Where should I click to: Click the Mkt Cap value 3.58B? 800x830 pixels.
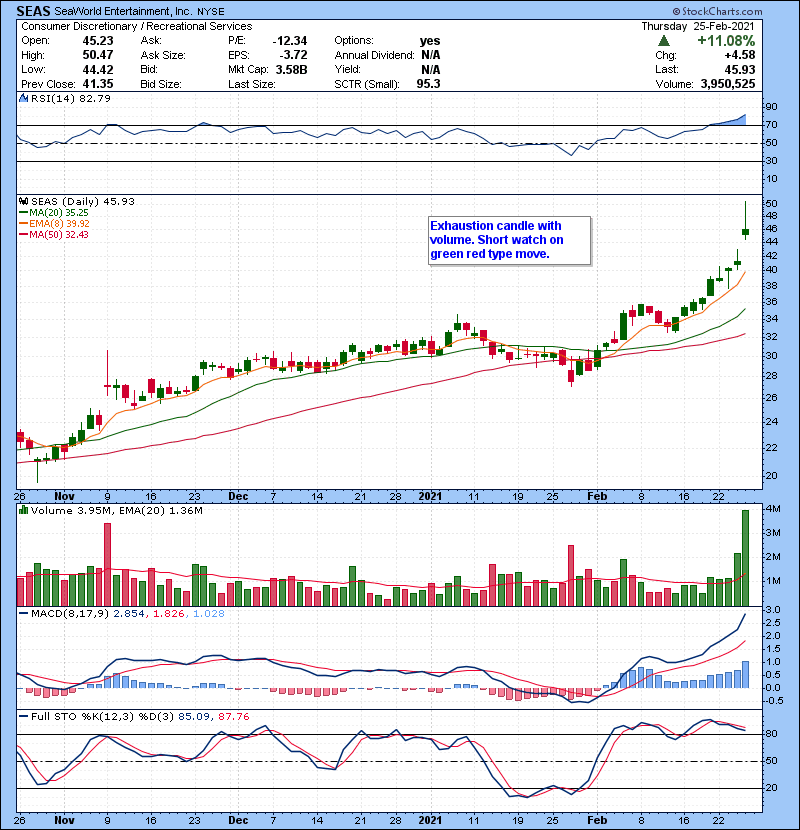point(291,70)
